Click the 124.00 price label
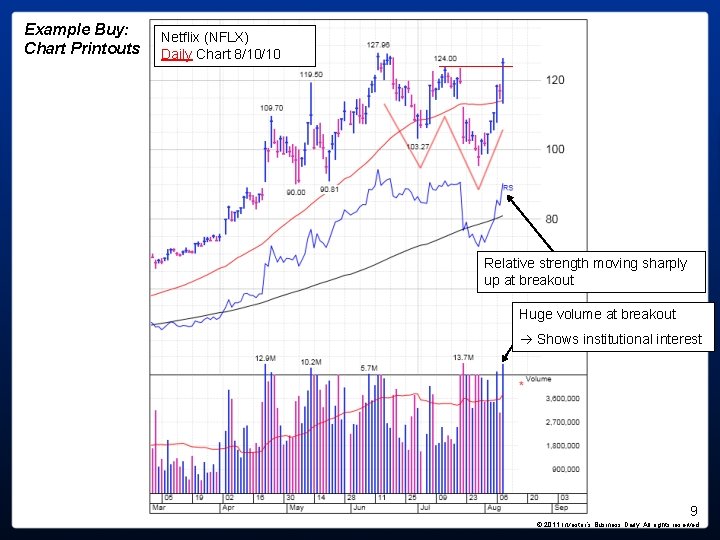The height and width of the screenshot is (540, 720). [445, 58]
